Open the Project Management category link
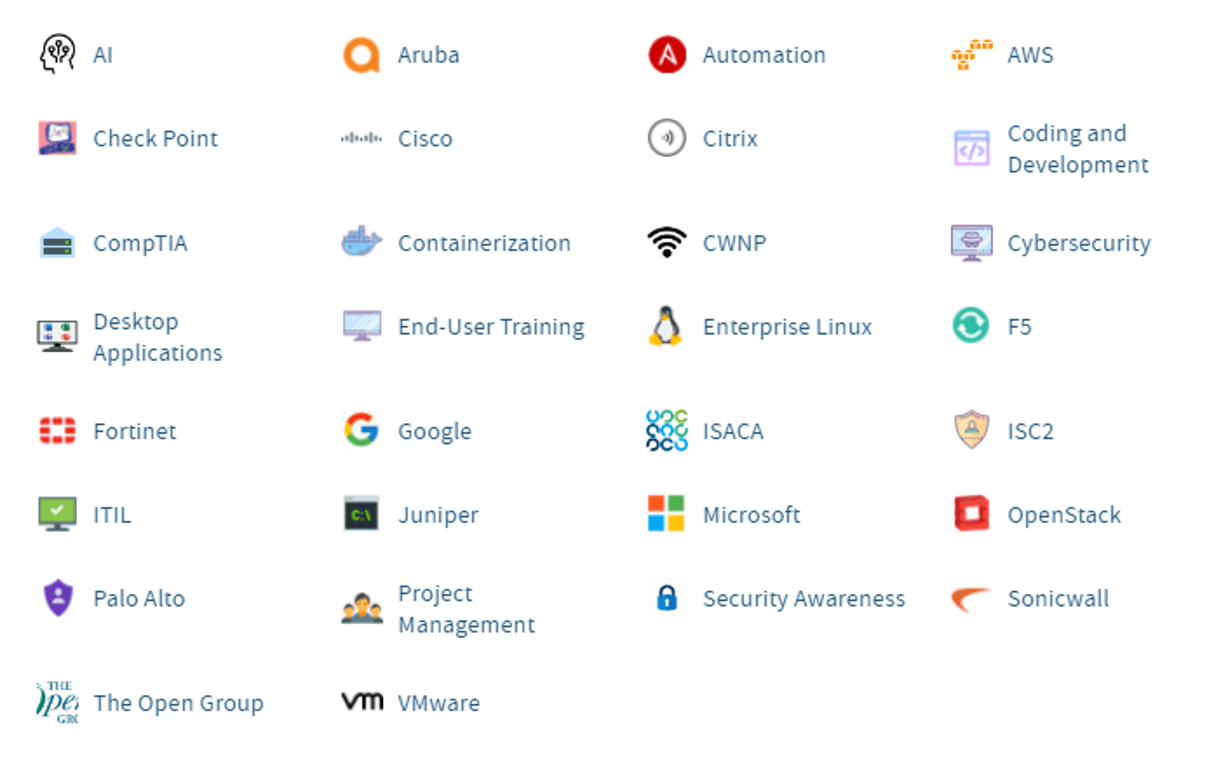The image size is (1221, 765). (x=465, y=609)
